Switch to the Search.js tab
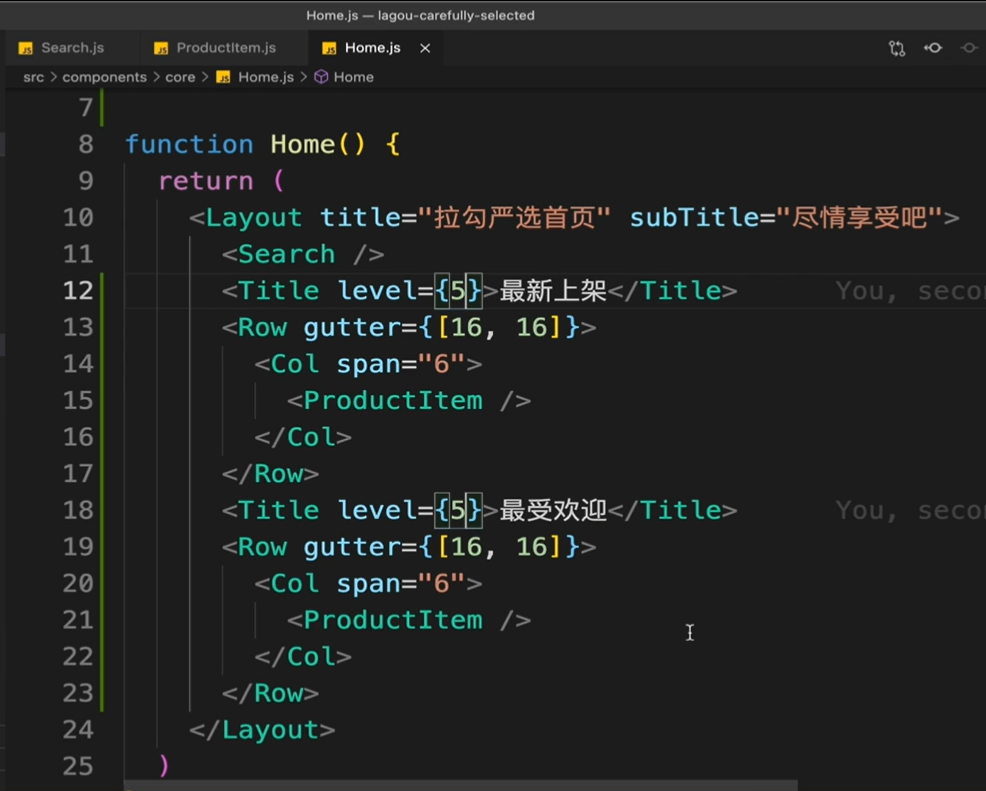Image resolution: width=986 pixels, height=791 pixels. point(62,48)
